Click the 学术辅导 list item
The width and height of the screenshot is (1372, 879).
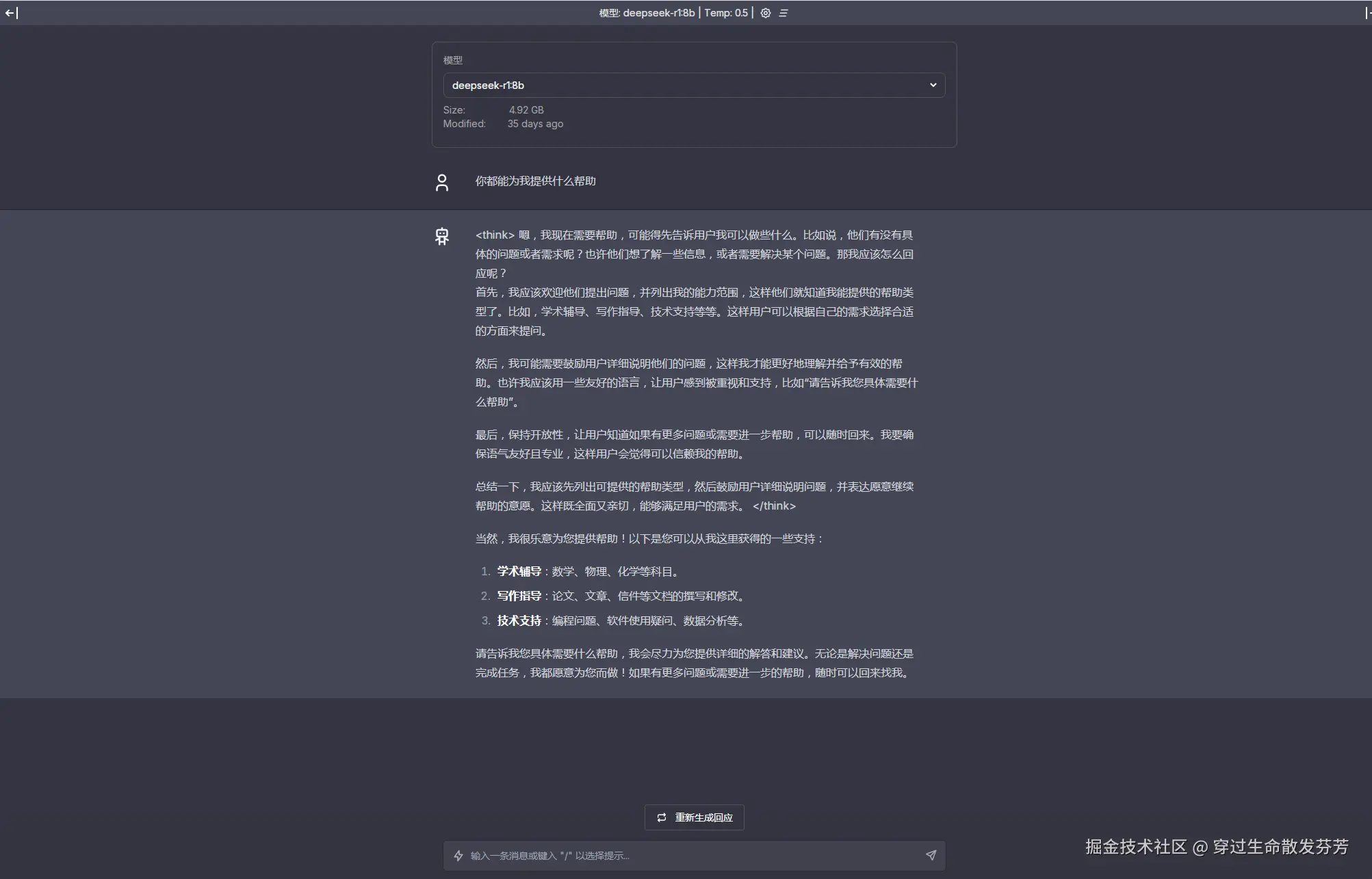pos(519,571)
